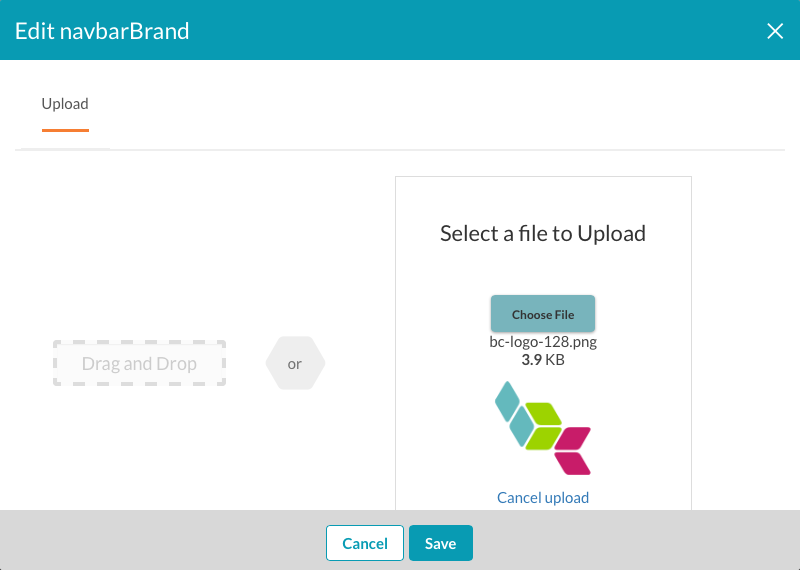Click the Drag and Drop zone
Image resolution: width=800 pixels, height=570 pixels.
click(139, 363)
